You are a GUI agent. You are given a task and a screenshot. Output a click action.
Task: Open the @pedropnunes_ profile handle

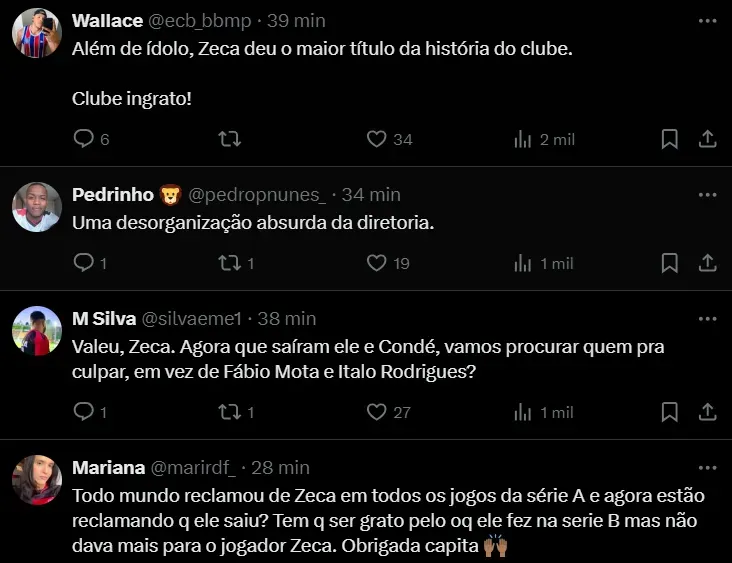pos(257,194)
